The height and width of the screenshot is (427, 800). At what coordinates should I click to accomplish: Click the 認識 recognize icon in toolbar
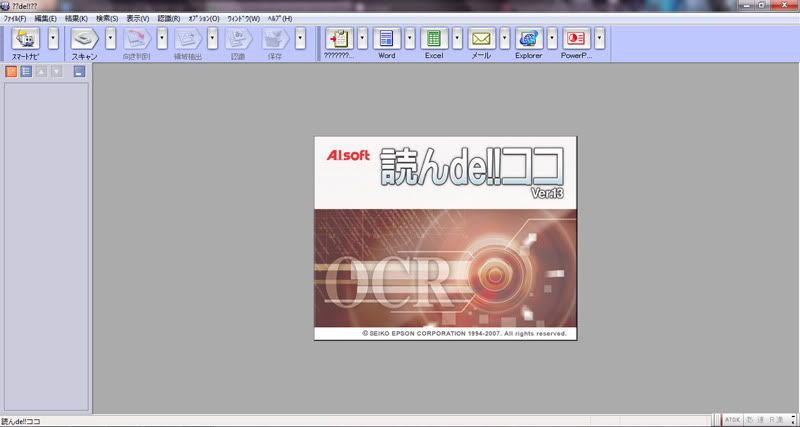[x=238, y=39]
